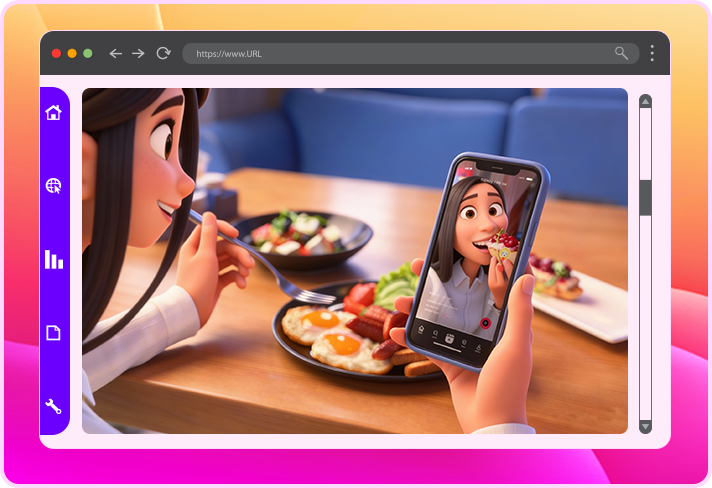The width and height of the screenshot is (712, 488).
Task: Tap the center icon in phone's bottom bar
Action: [x=449, y=339]
